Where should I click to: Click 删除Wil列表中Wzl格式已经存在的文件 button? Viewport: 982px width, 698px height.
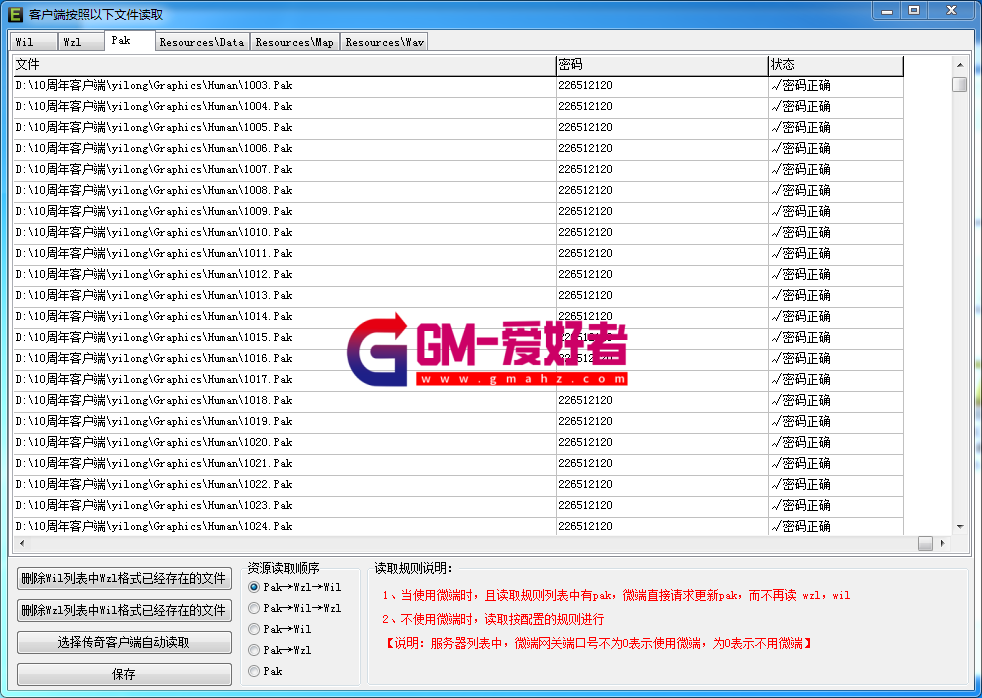pyautogui.click(x=124, y=579)
